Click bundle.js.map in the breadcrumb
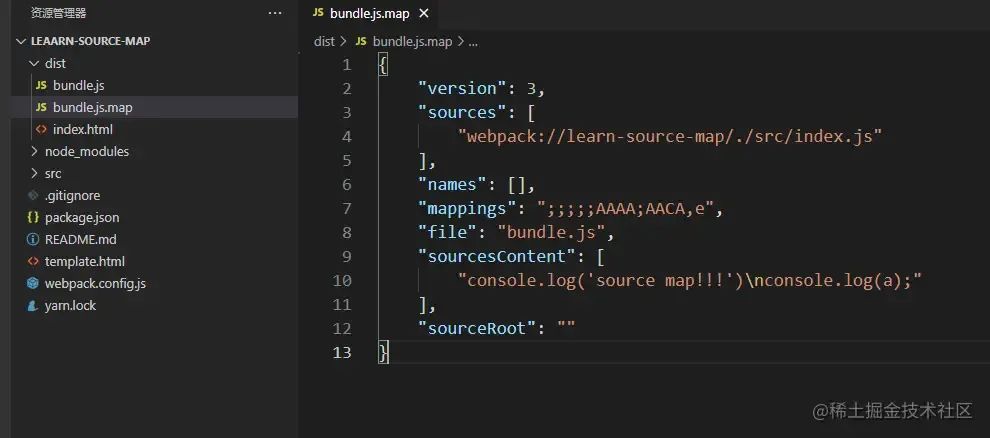 pyautogui.click(x=412, y=42)
